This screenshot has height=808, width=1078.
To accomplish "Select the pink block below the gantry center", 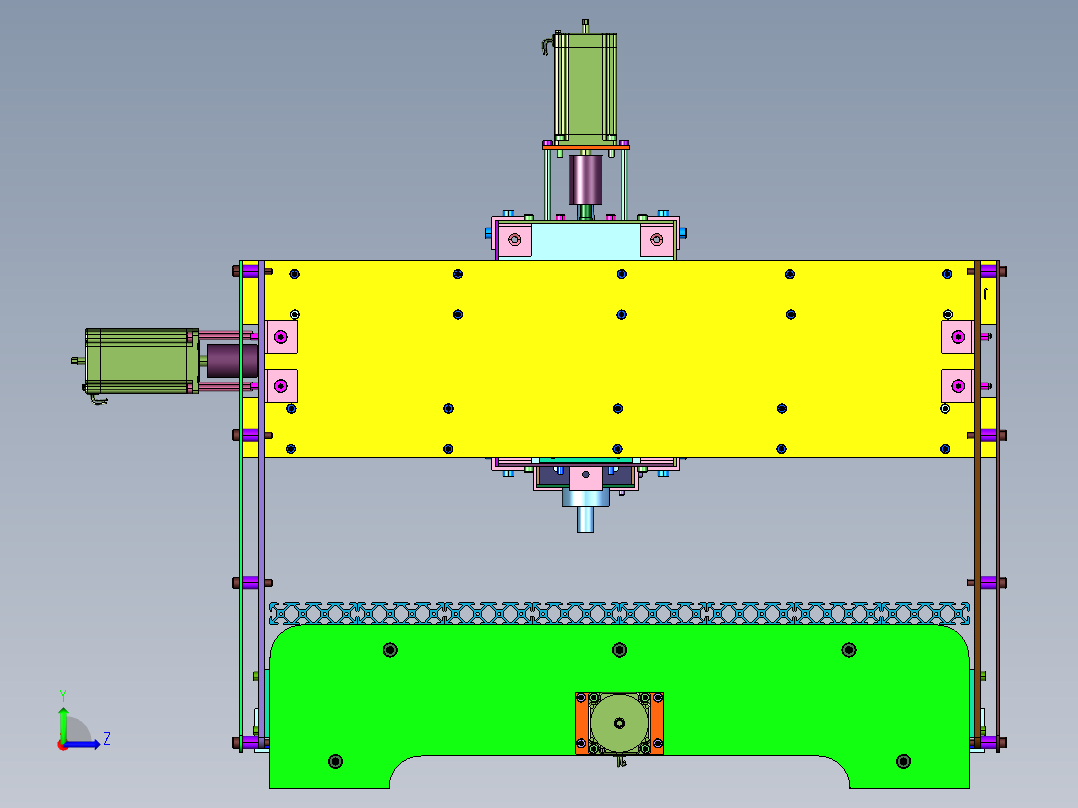I will [585, 477].
